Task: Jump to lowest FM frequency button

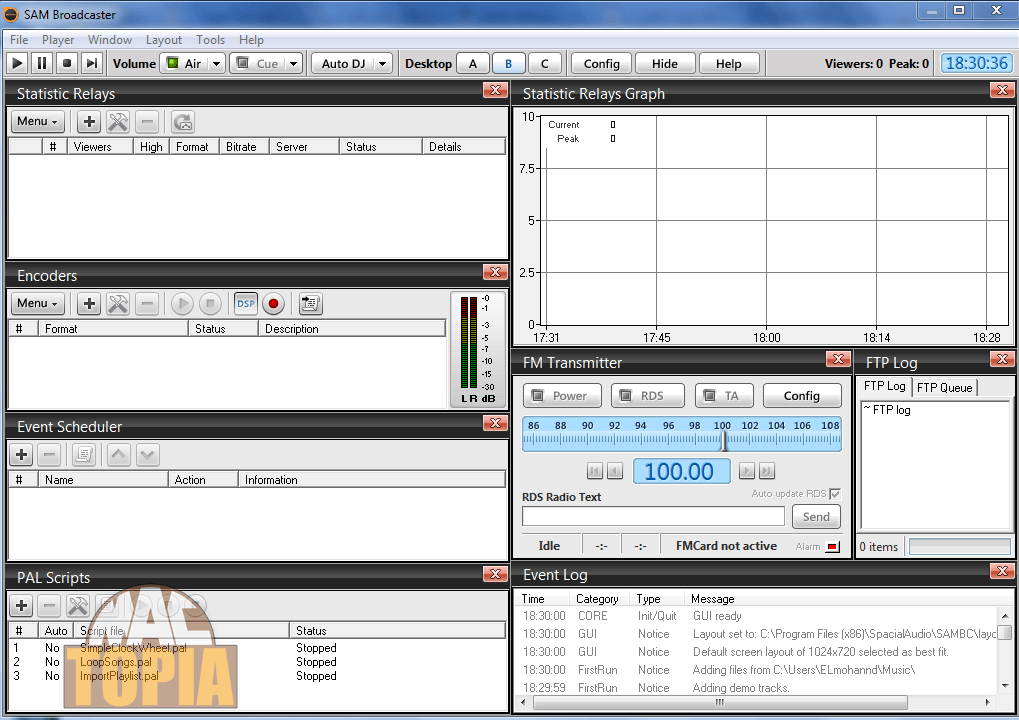Action: coord(594,471)
